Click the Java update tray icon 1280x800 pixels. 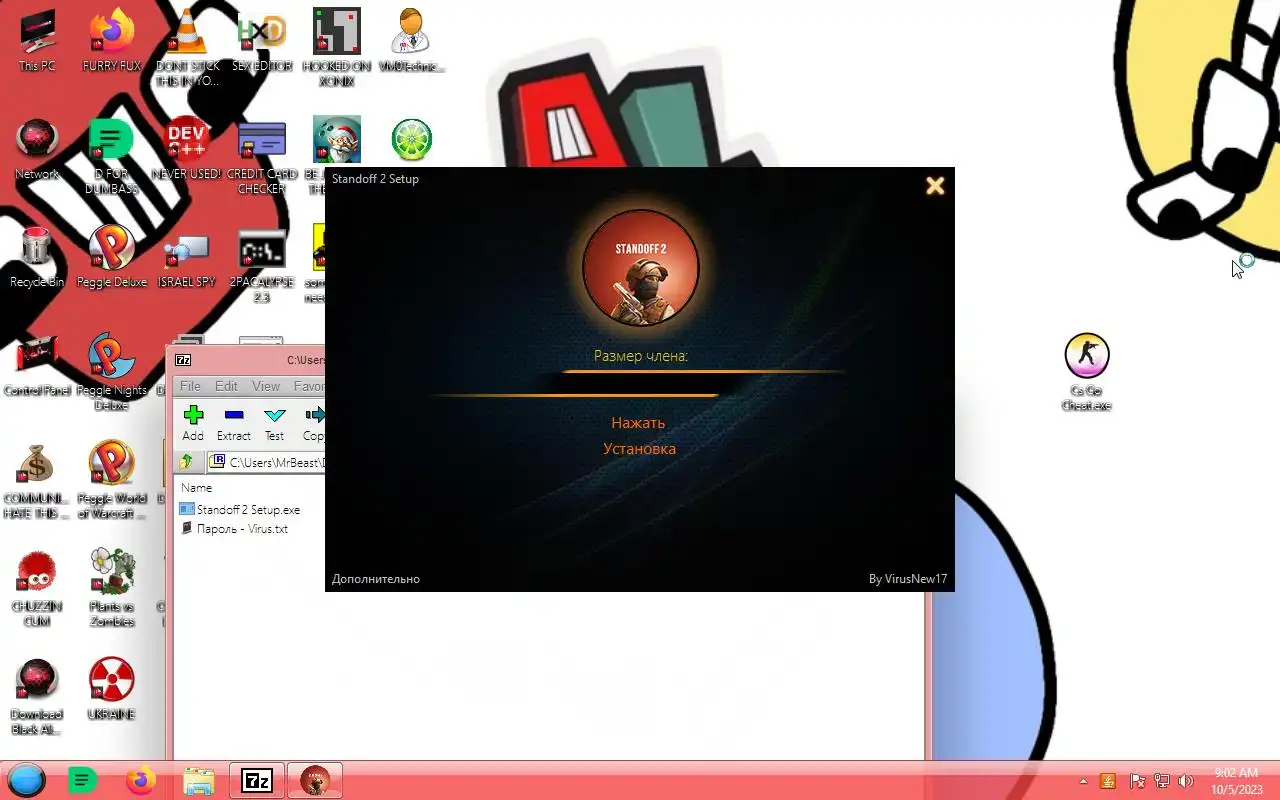[x=1108, y=781]
